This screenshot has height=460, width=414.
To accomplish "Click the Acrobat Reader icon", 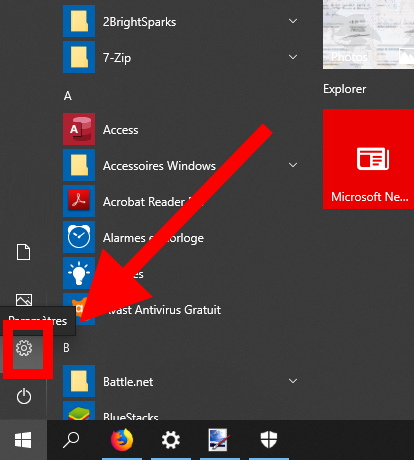I will pyautogui.click(x=79, y=201).
